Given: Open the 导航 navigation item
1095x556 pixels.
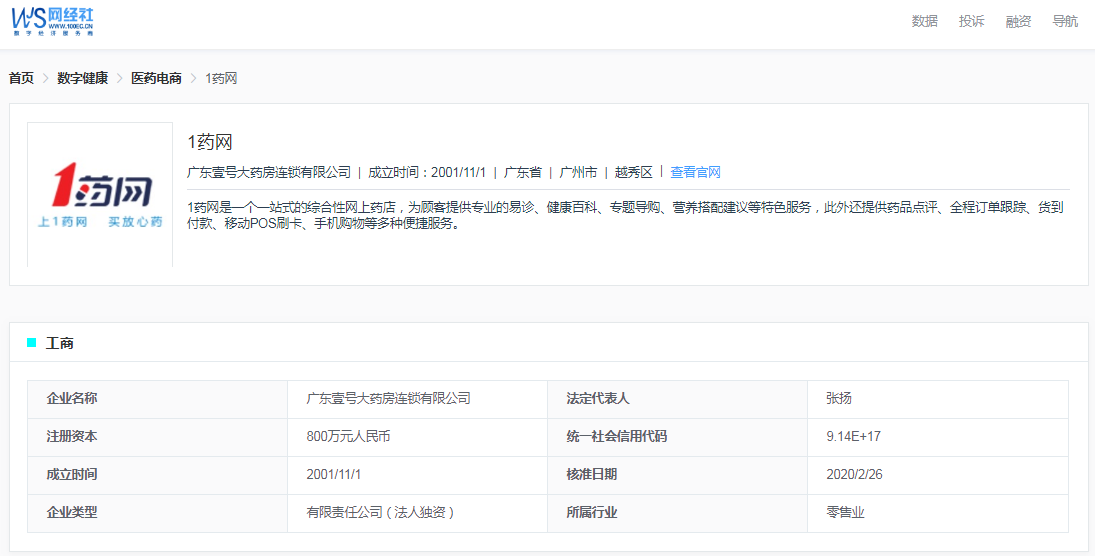Looking at the screenshot, I should coord(1065,22).
